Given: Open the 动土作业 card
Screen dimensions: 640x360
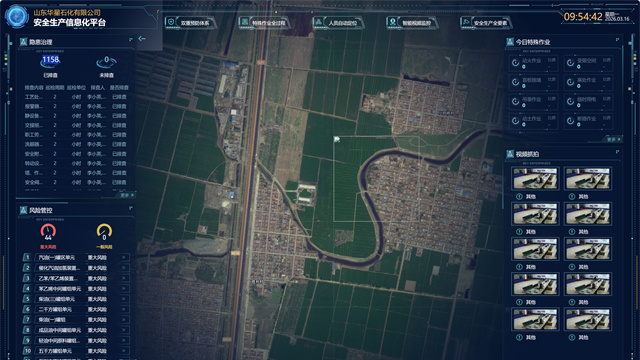Looking at the screenshot, I should pos(533,121).
